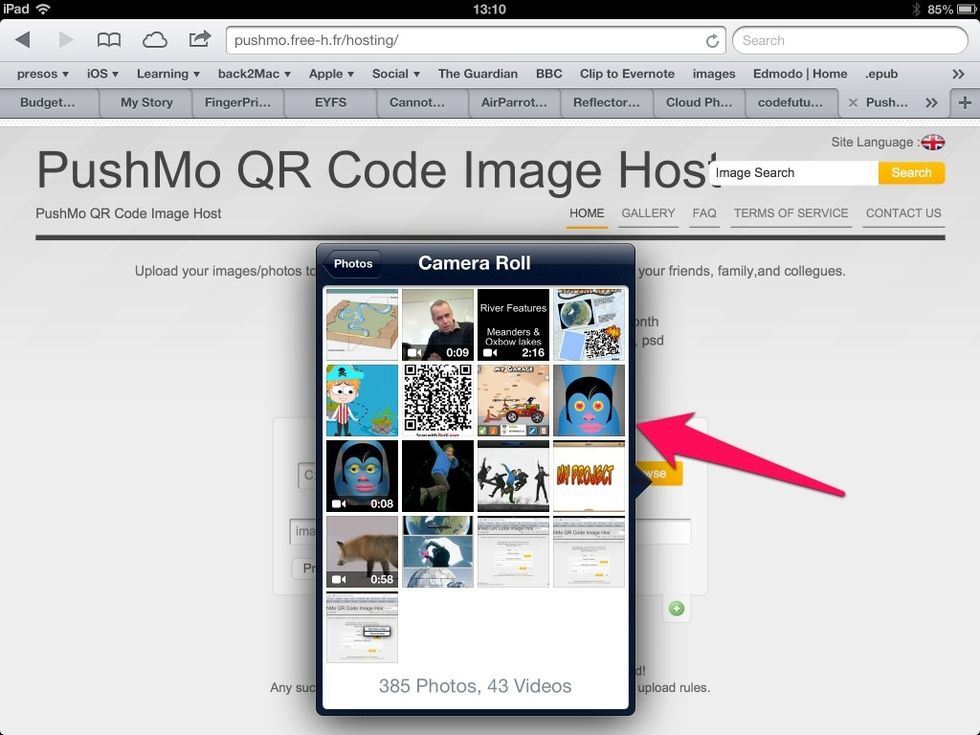The height and width of the screenshot is (735, 980).
Task: Select the QR code photo
Action: click(x=438, y=400)
